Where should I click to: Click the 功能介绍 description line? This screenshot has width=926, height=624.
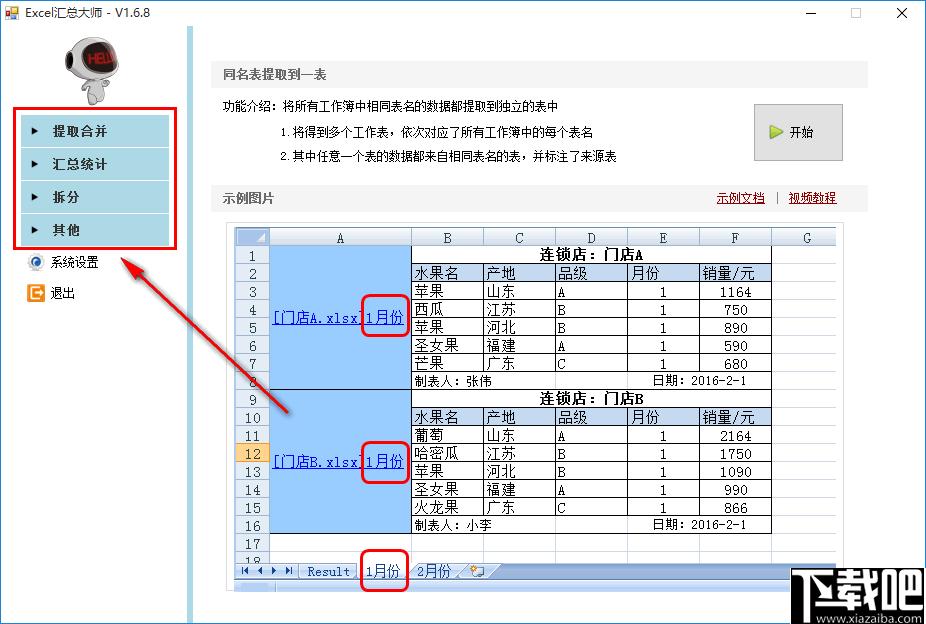[390, 106]
